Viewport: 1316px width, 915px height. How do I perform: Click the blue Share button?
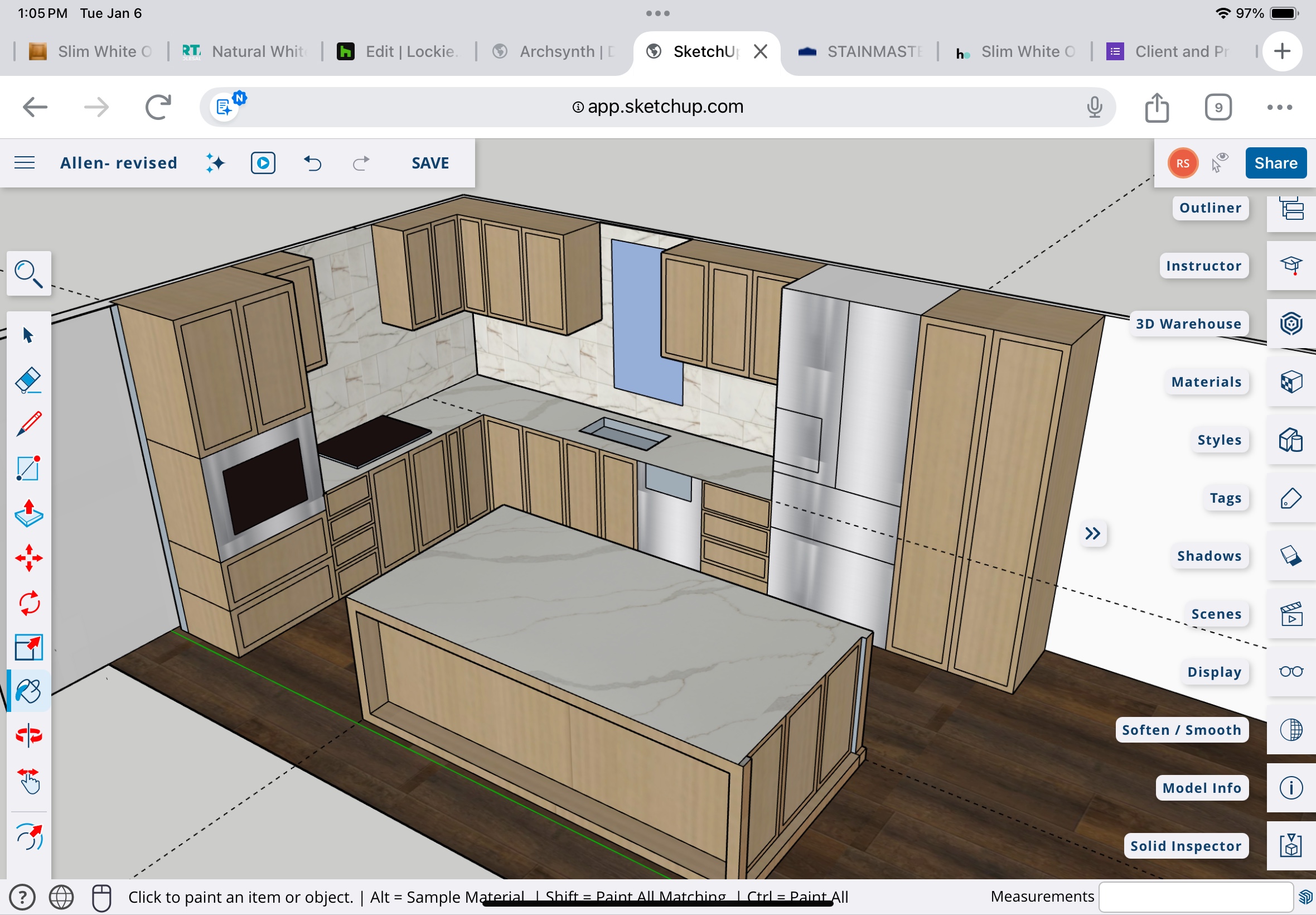click(1275, 163)
